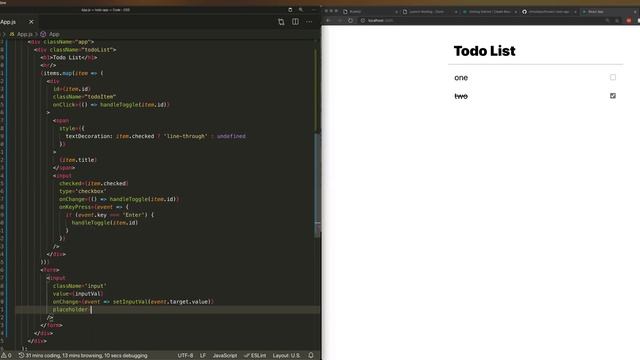Split the editor to the right
The height and width of the screenshot is (360, 640).
(x=295, y=22)
